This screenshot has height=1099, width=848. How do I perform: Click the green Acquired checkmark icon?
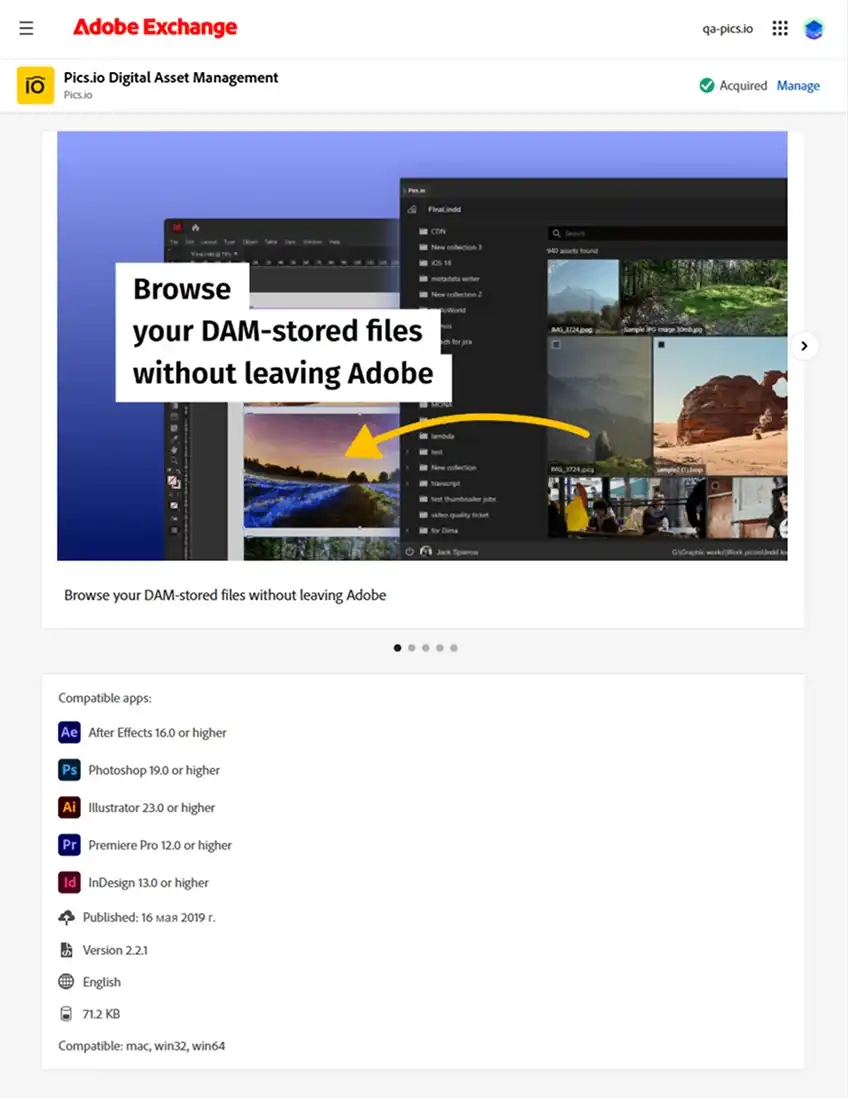[706, 86]
